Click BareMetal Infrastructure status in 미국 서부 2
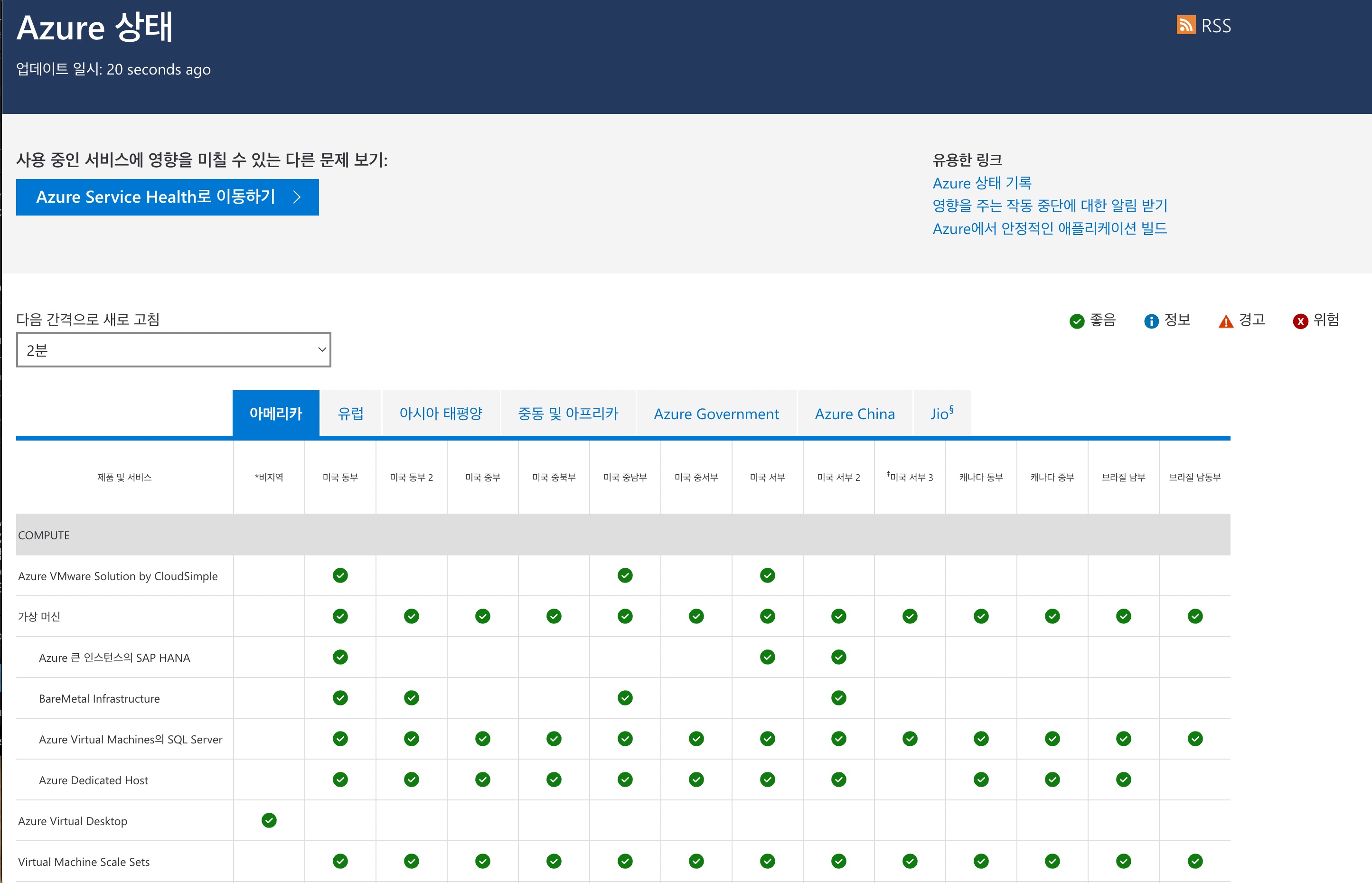This screenshot has height=883, width=1372. pyautogui.click(x=838, y=697)
